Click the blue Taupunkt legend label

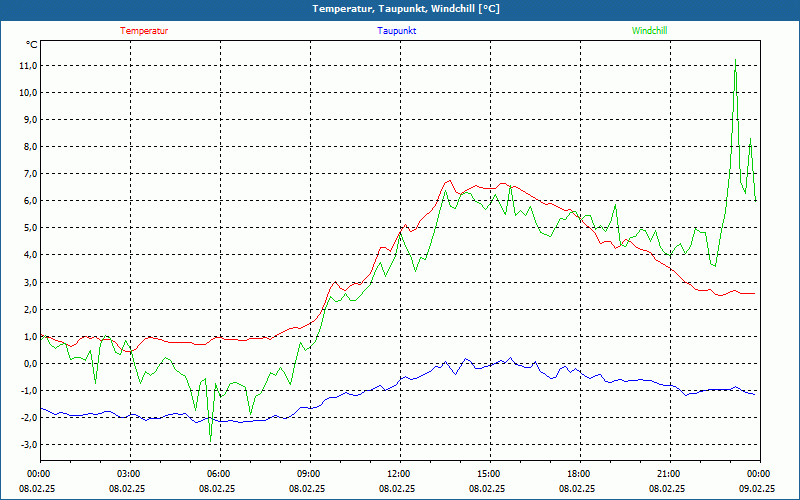coord(397,31)
